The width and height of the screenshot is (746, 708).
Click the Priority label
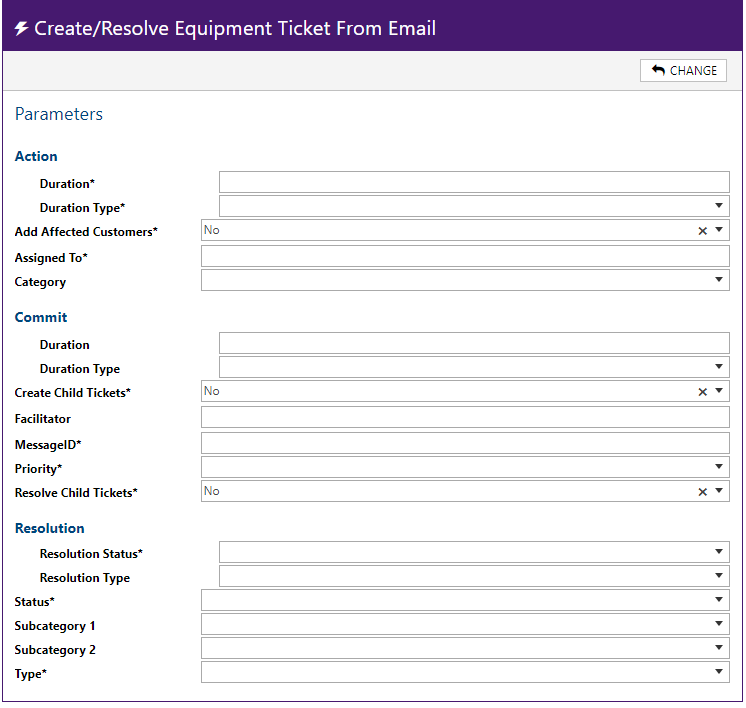[38, 469]
